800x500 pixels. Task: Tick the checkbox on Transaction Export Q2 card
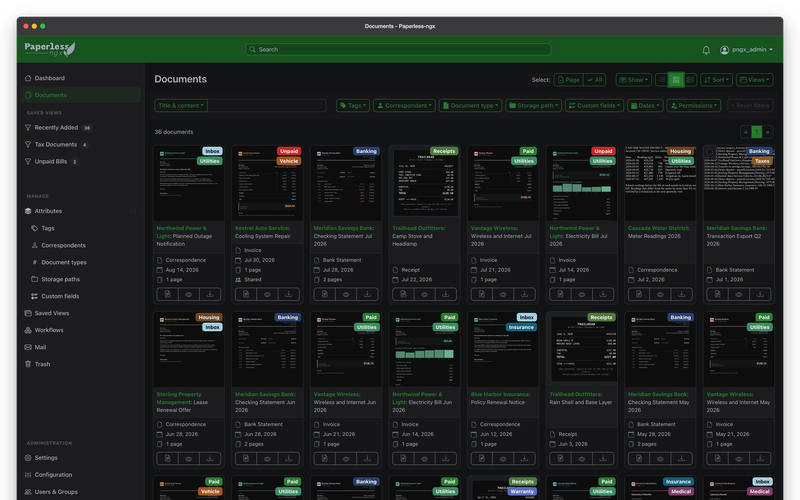point(710,152)
